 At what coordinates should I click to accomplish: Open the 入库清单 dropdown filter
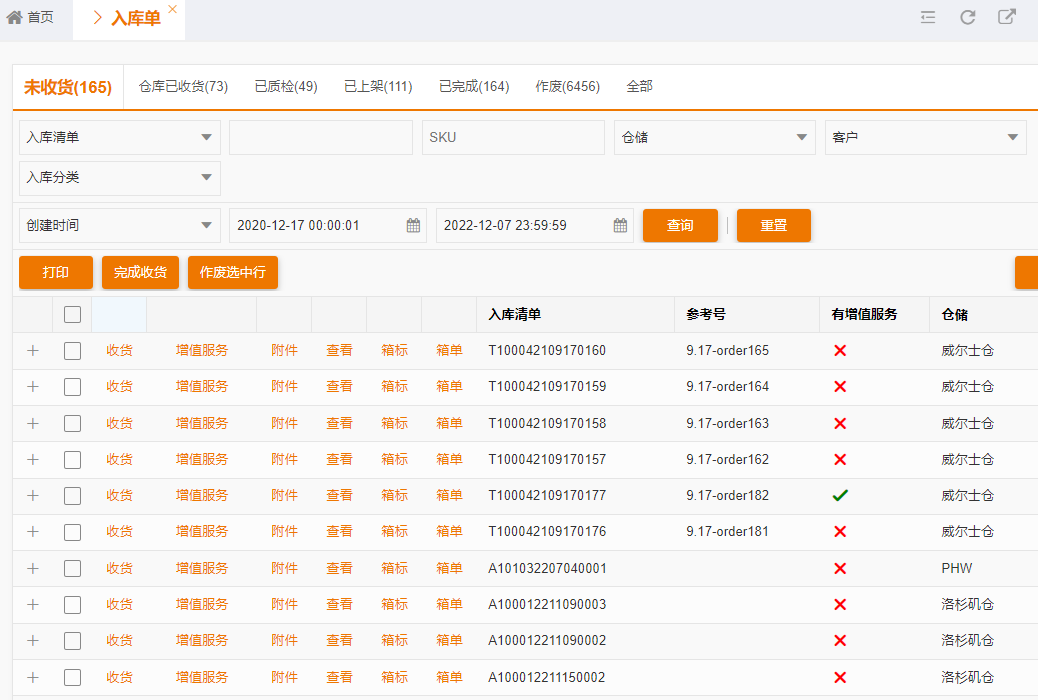coord(120,137)
